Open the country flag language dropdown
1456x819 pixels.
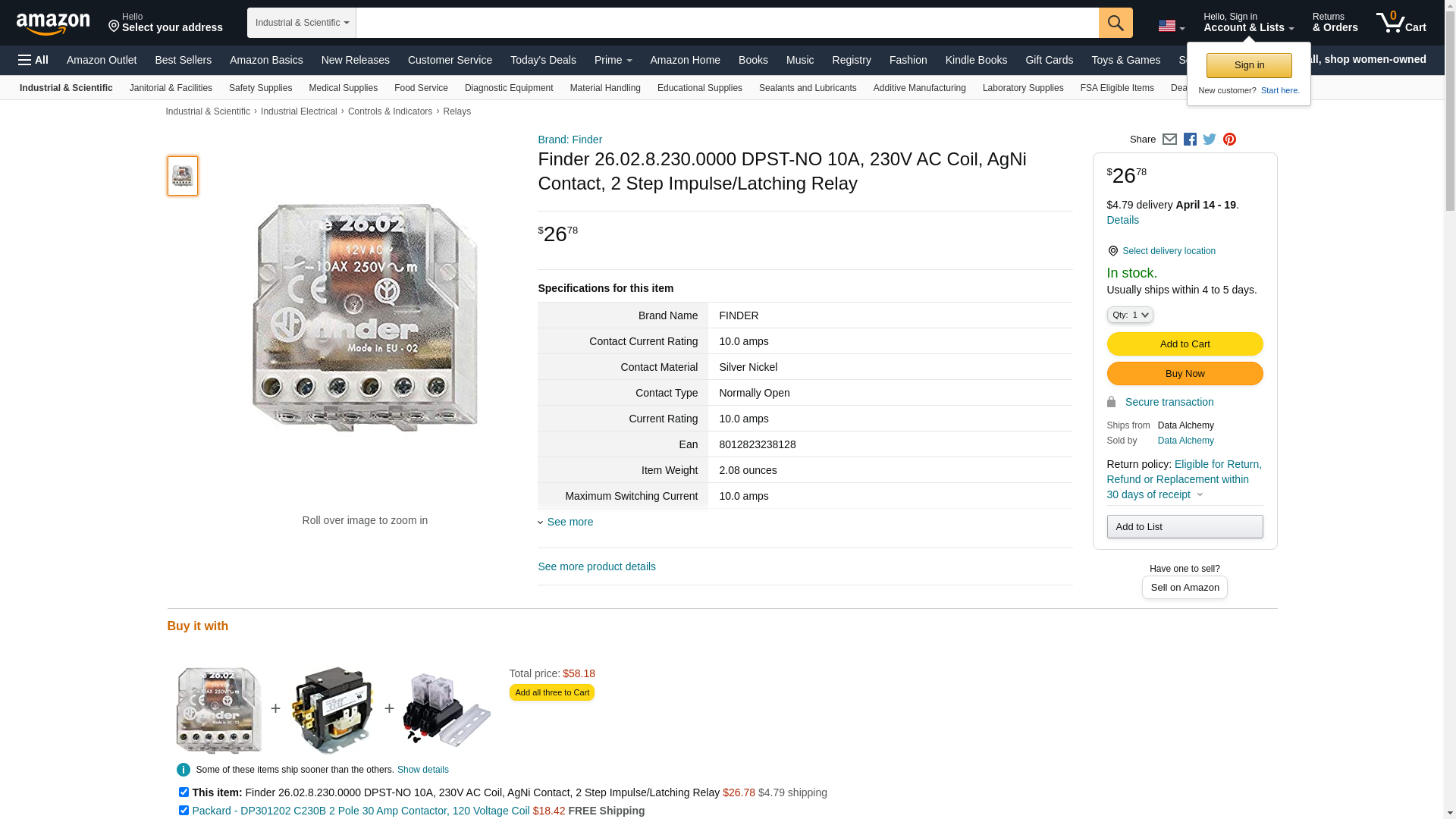1171,27
